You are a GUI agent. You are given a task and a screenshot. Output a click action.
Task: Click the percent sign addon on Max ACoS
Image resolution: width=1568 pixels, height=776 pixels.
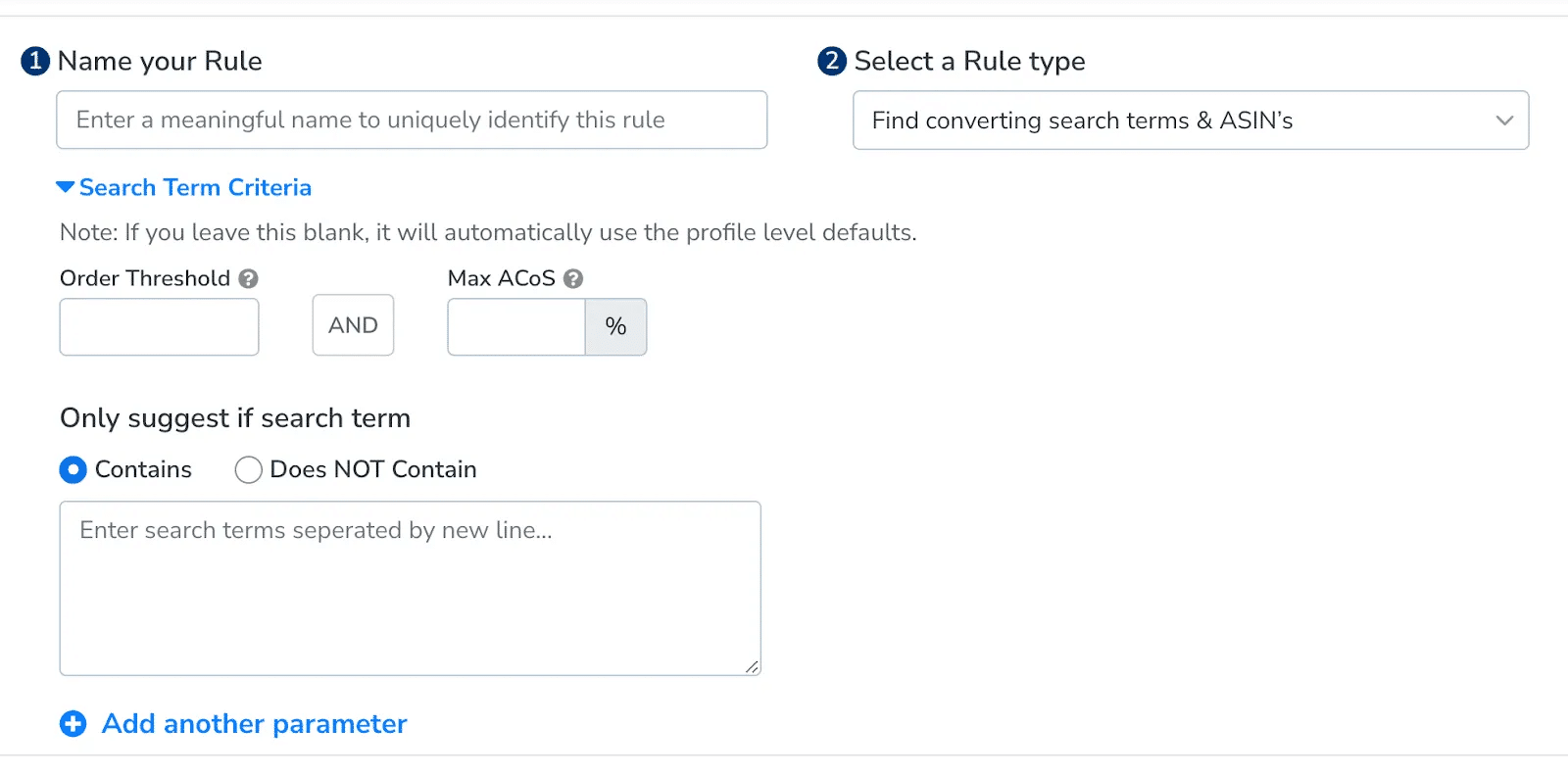coord(615,327)
